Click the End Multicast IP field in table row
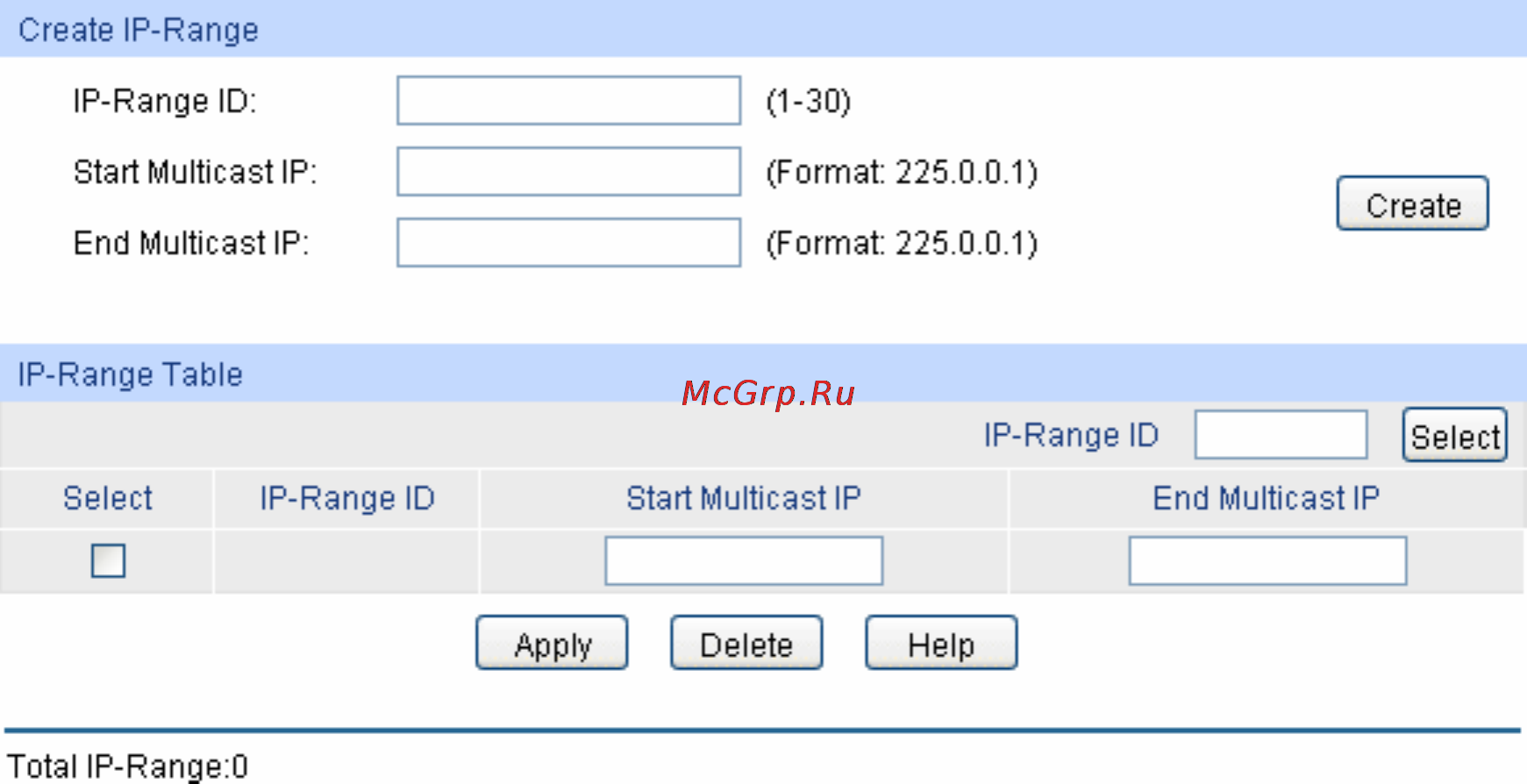 click(x=1267, y=561)
